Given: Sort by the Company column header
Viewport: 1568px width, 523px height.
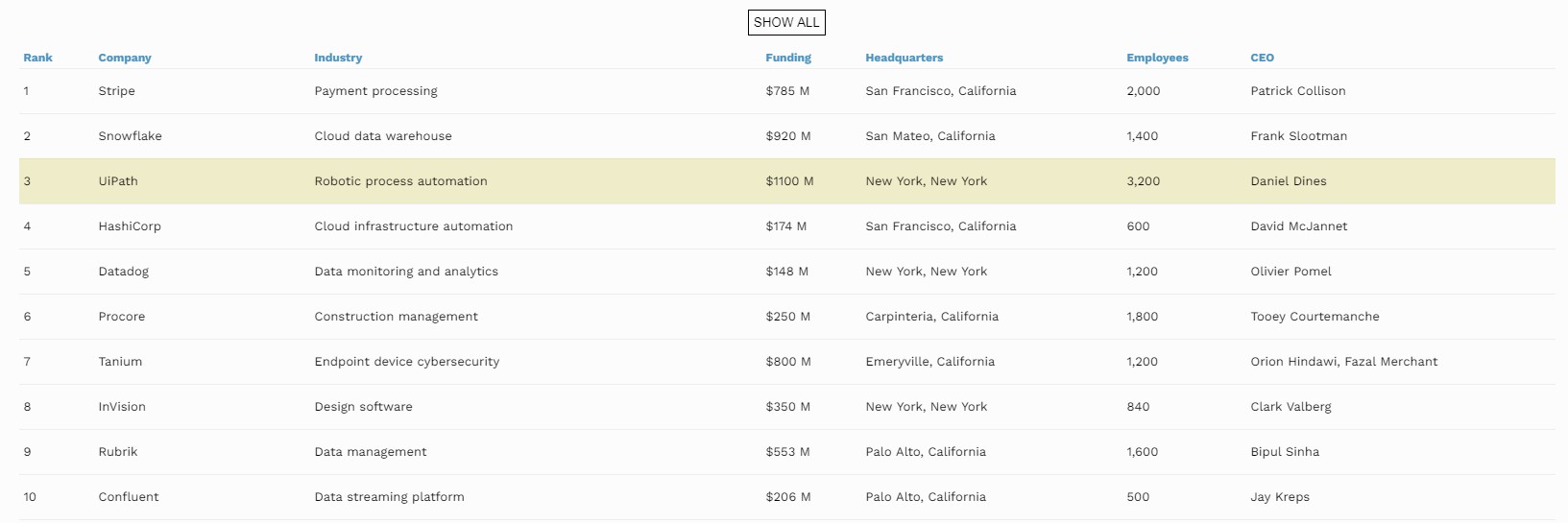Looking at the screenshot, I should [125, 58].
